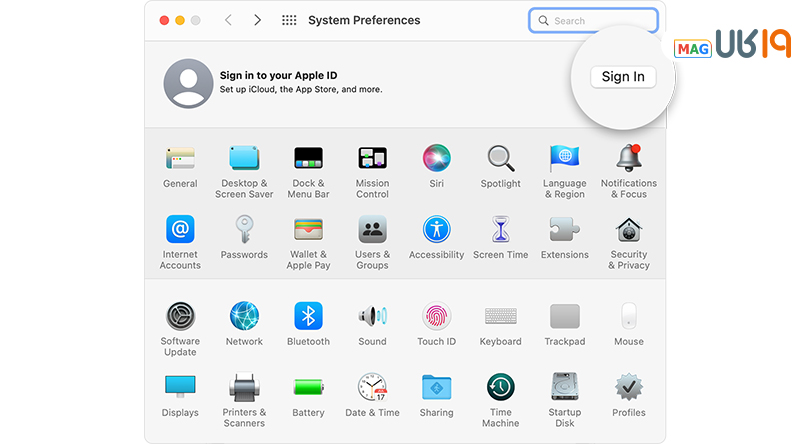This screenshot has width=800, height=444.
Task: Open Notifications & Focus settings
Action: [629, 159]
